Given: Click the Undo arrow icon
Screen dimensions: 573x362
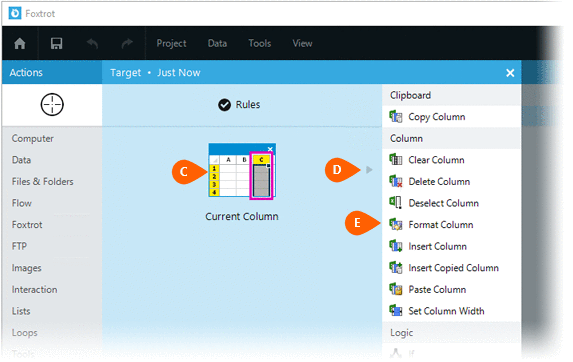Looking at the screenshot, I should click(92, 43).
